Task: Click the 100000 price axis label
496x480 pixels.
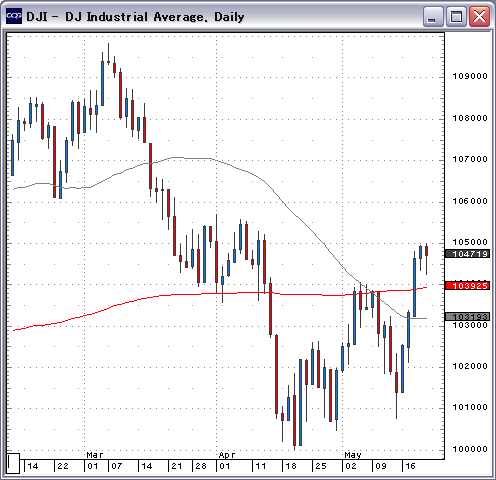Action: 470,449
